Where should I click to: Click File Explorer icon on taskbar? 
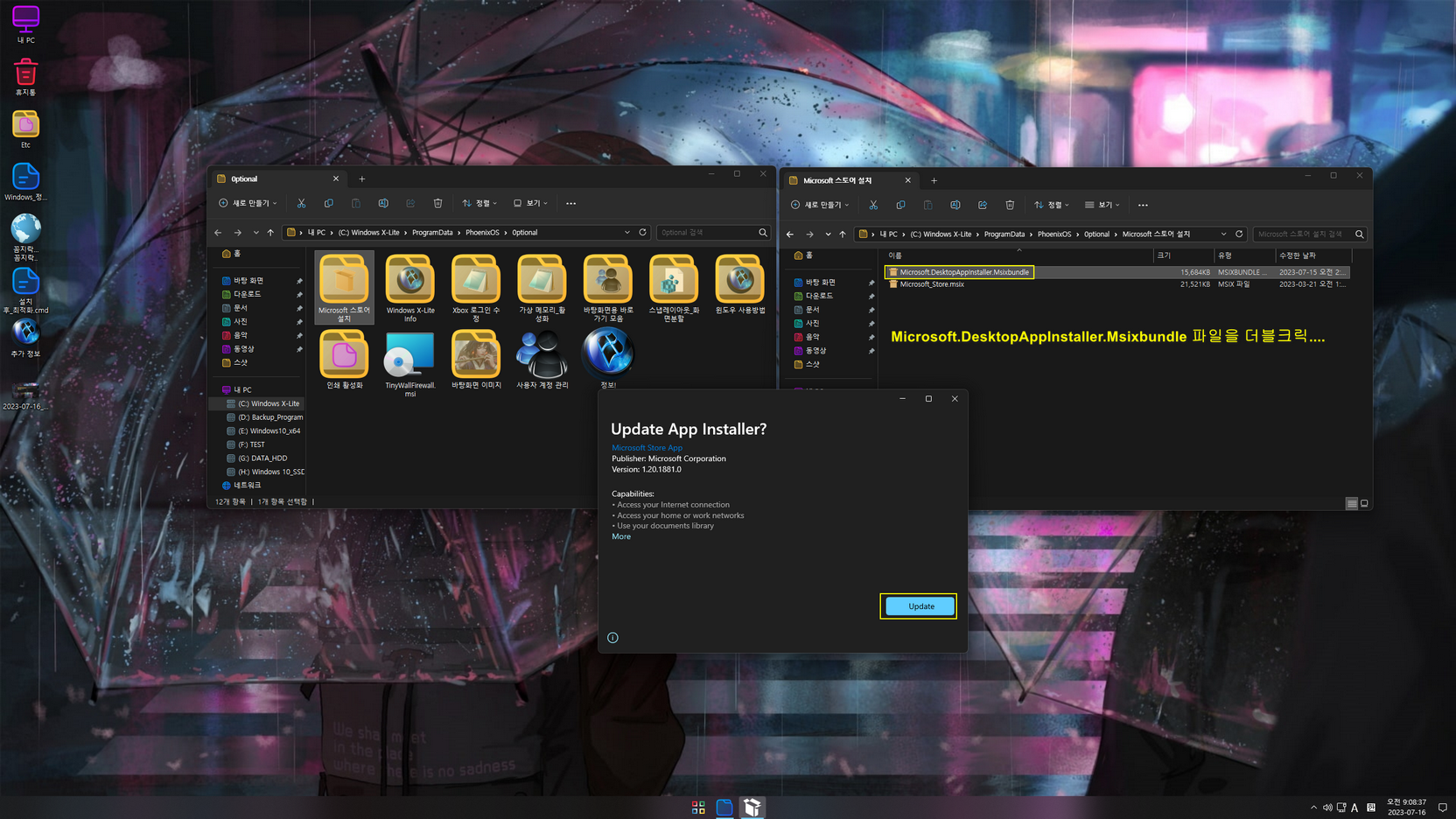724,808
